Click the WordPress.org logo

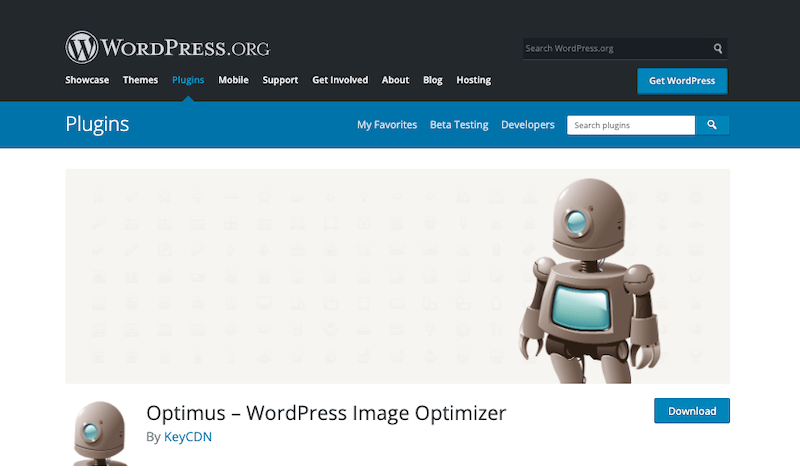167,47
